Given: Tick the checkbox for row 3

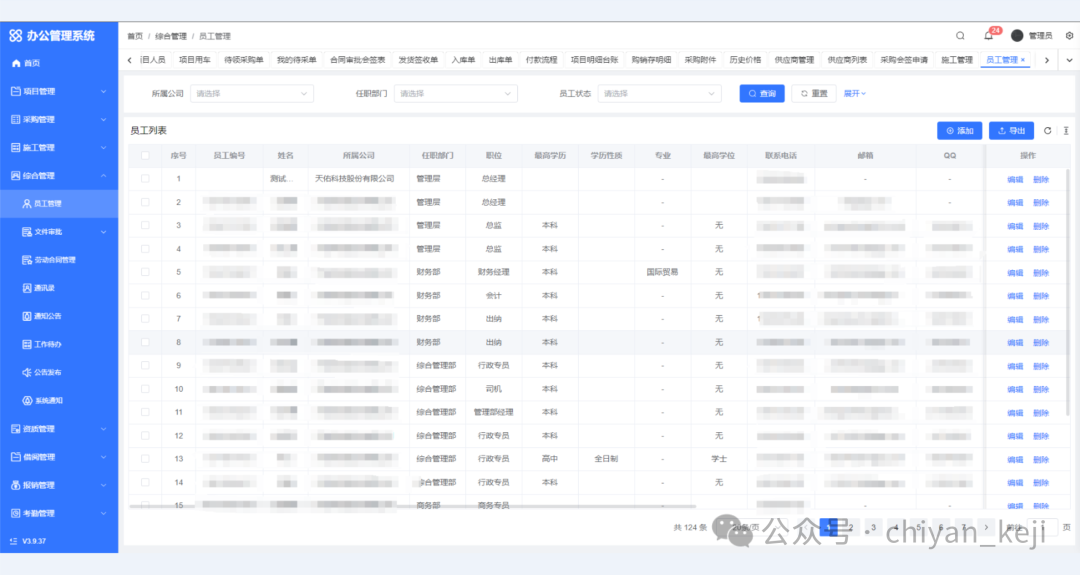Looking at the screenshot, I should [x=145, y=225].
